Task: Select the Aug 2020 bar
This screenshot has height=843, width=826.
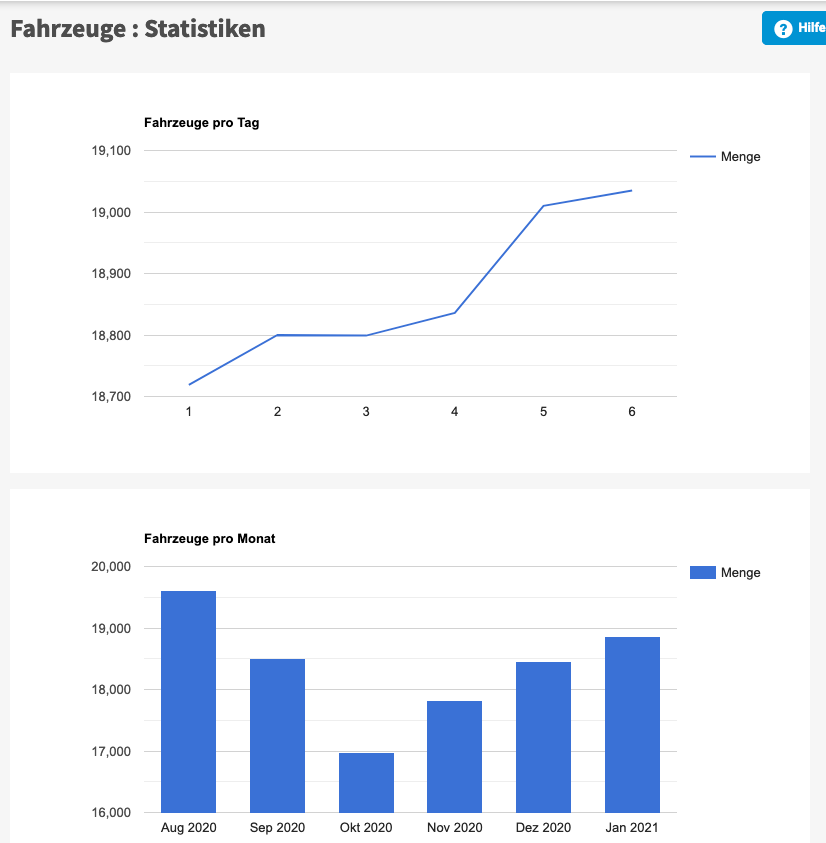Action: tap(188, 702)
